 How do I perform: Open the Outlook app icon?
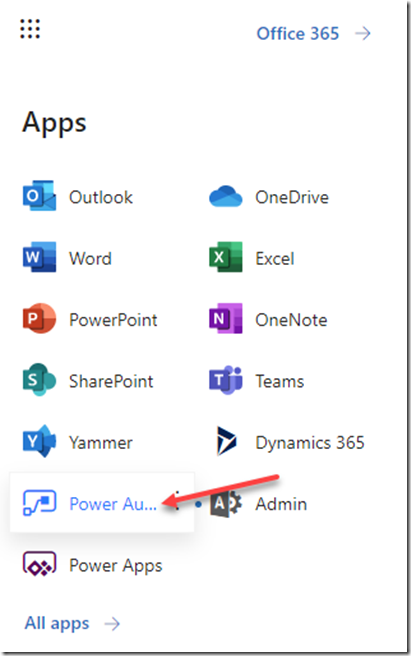tap(39, 196)
